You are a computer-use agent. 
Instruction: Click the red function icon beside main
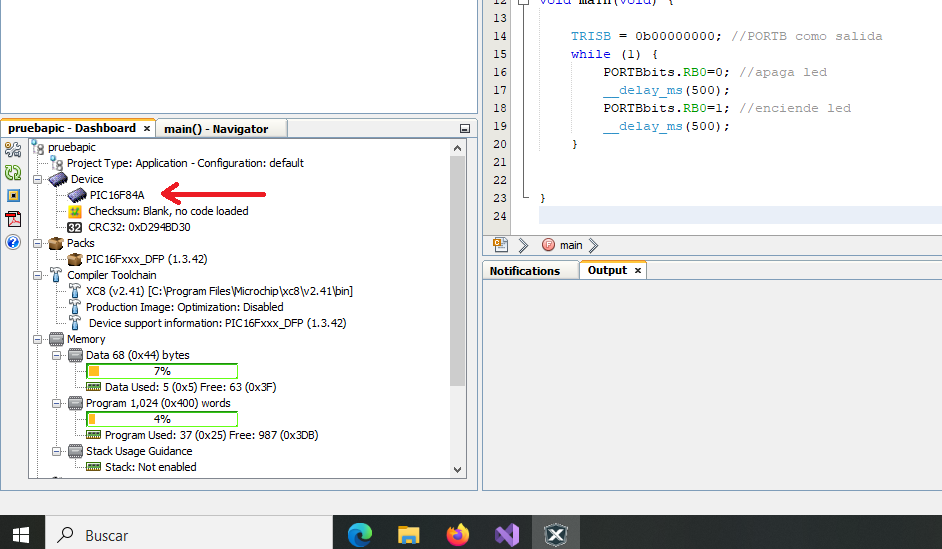(548, 245)
